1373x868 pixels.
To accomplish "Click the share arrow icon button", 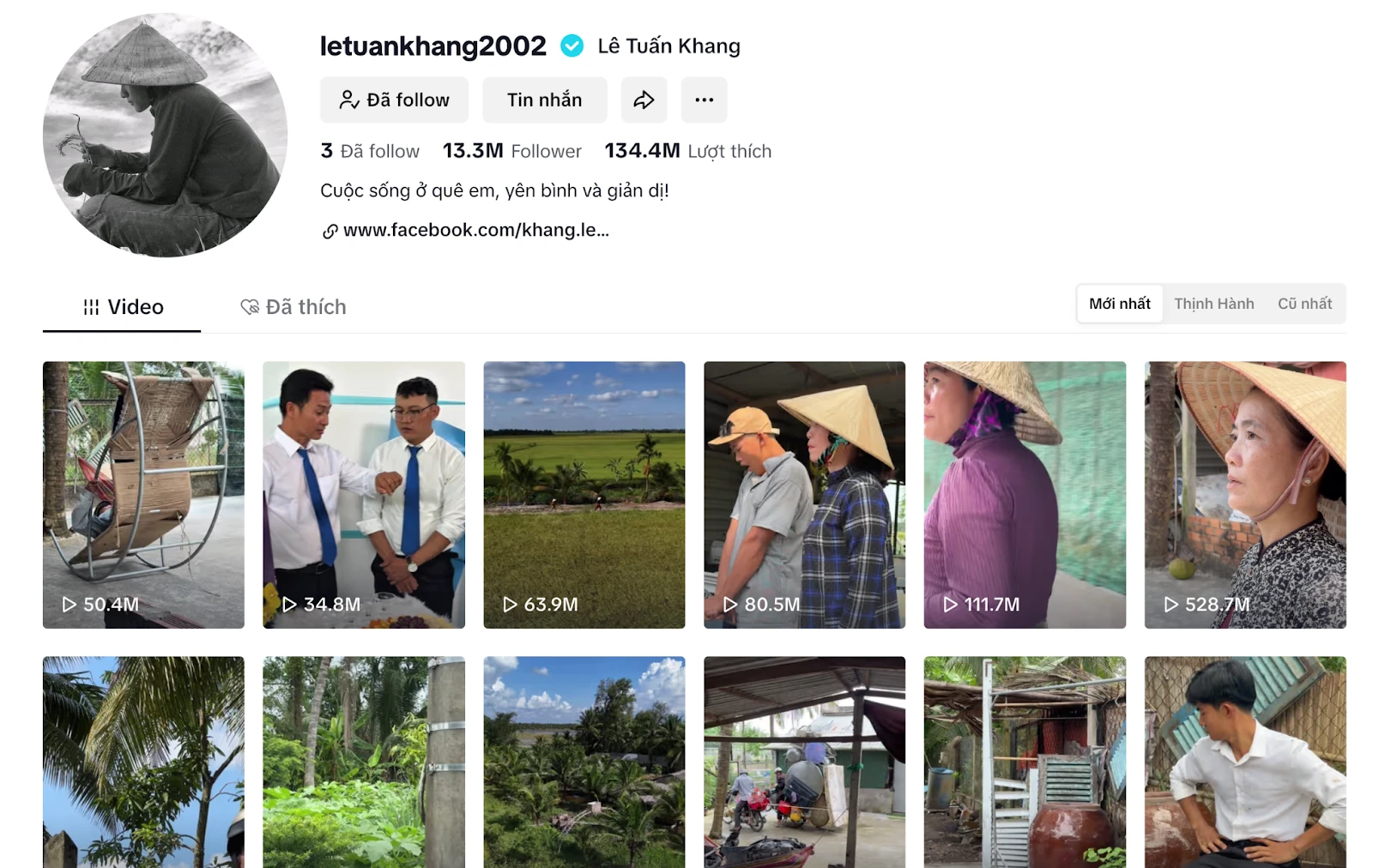I will click(644, 100).
